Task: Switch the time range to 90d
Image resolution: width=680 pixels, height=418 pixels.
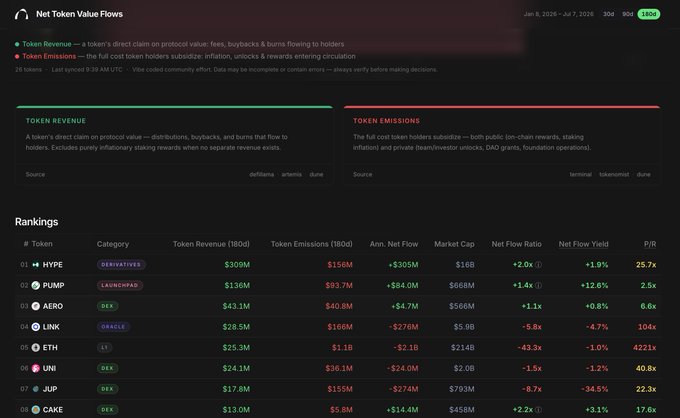Action: pos(628,14)
